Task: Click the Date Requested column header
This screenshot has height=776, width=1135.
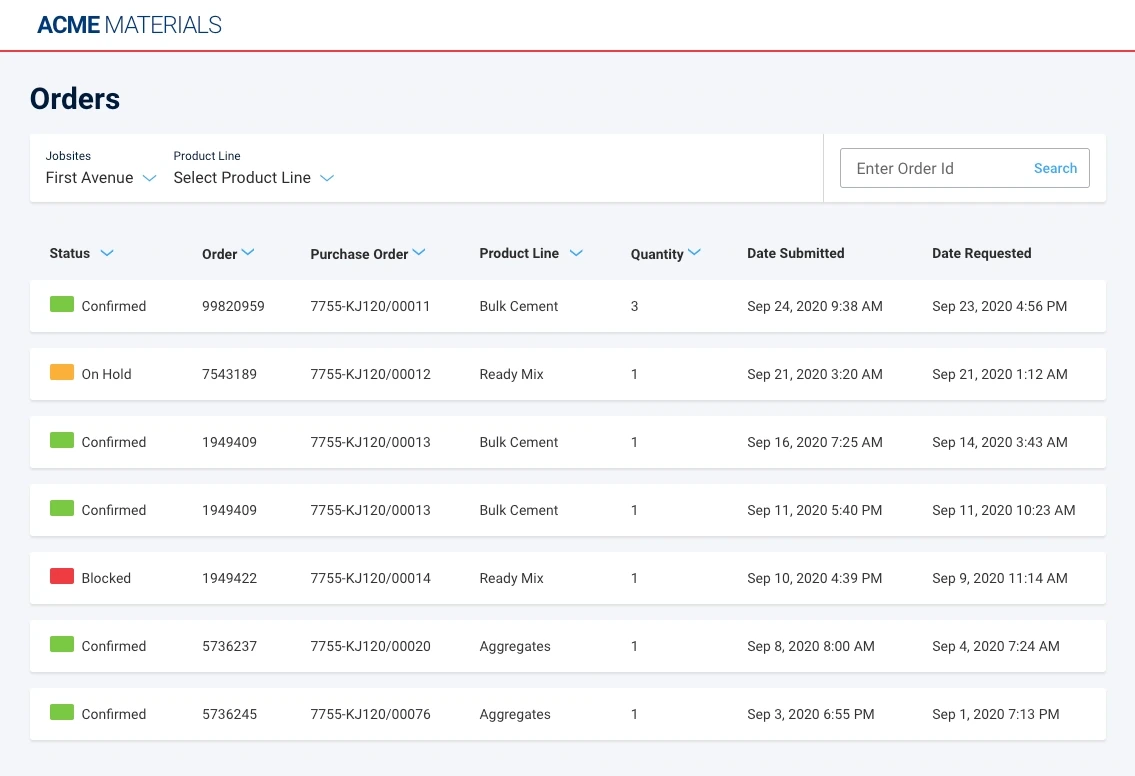Action: (x=982, y=253)
